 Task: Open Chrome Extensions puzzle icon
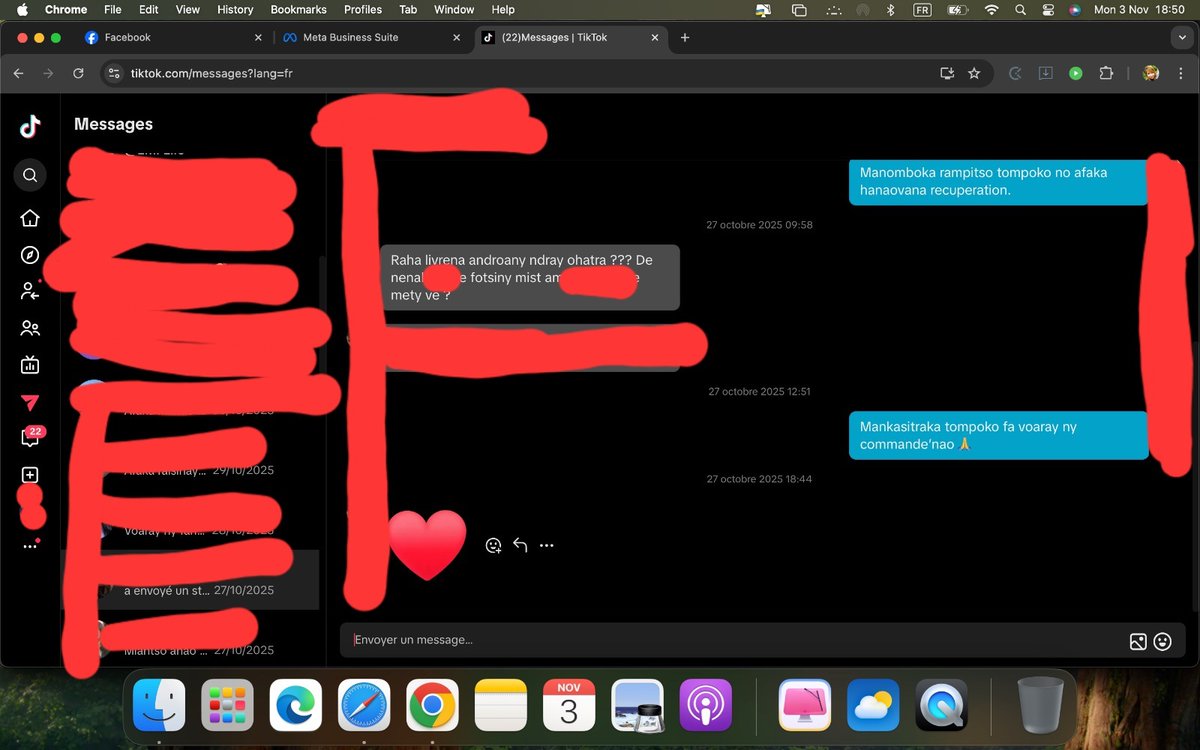click(x=1106, y=73)
